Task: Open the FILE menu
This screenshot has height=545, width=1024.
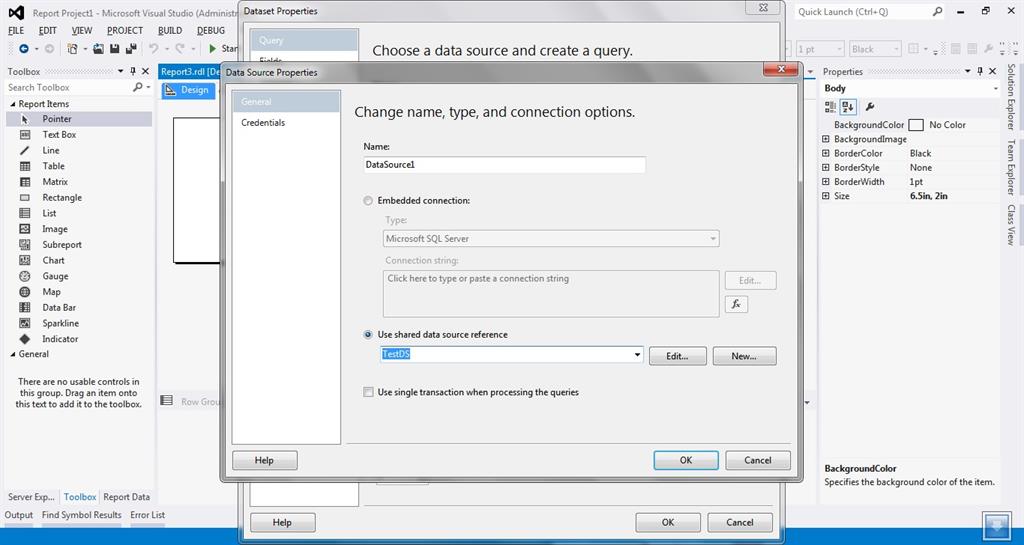Action: pos(16,31)
